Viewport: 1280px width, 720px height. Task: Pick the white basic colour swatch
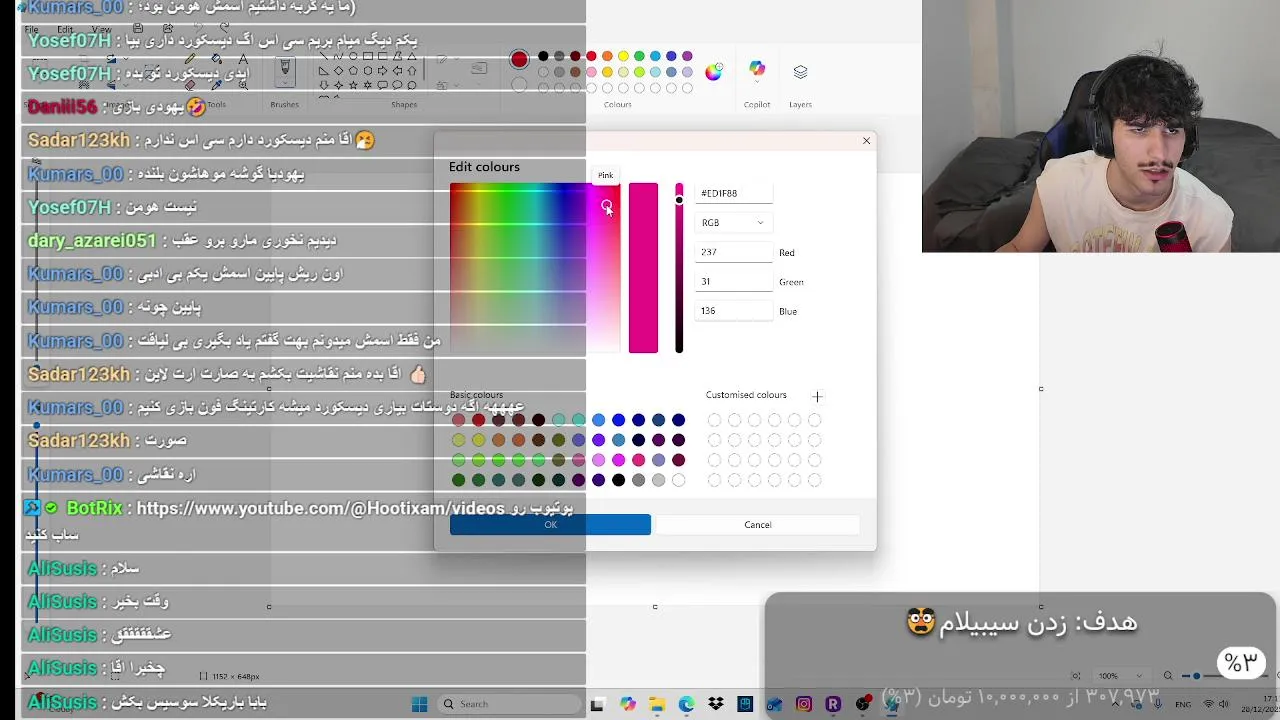(678, 480)
